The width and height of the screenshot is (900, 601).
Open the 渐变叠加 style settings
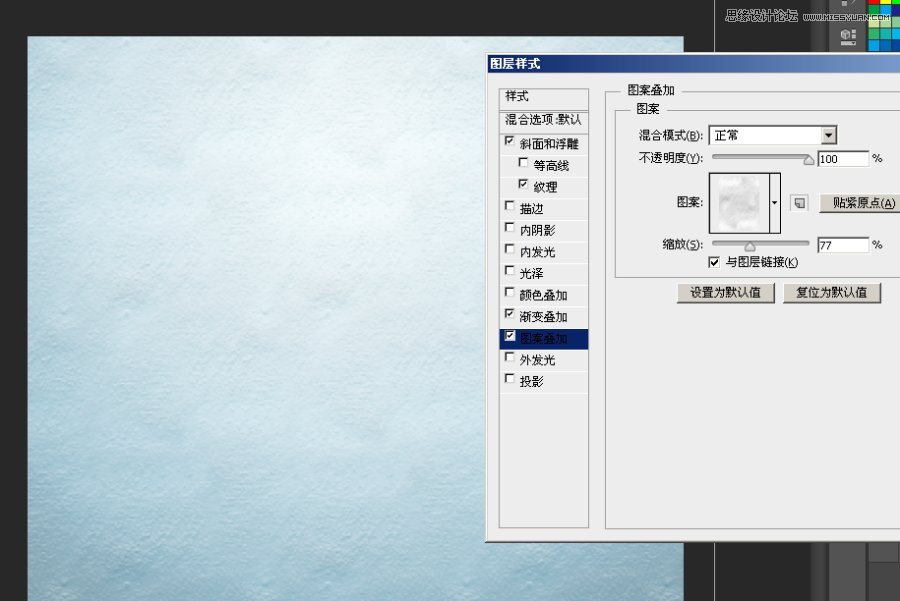(544, 317)
